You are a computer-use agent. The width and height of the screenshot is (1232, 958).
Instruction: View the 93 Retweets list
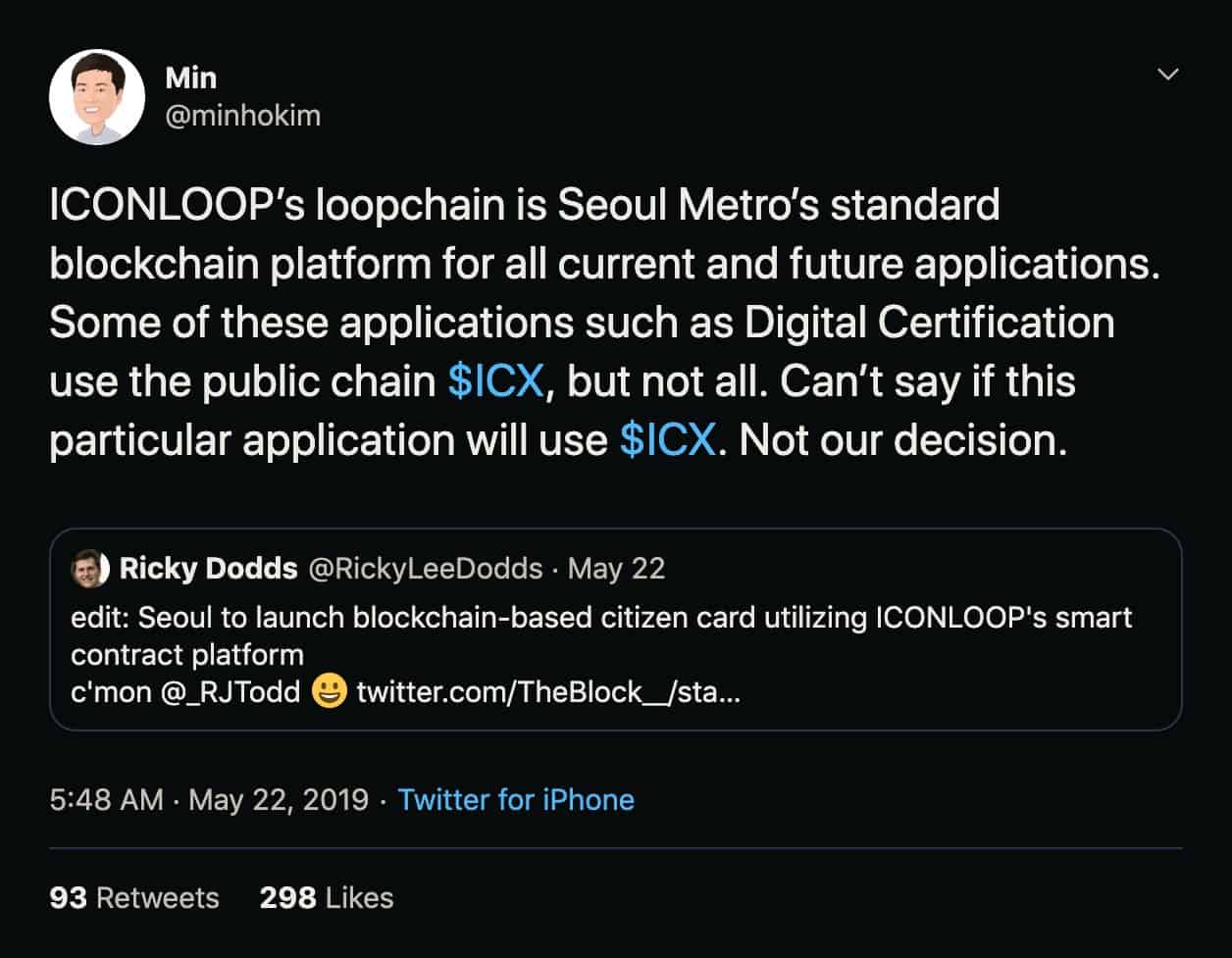(134, 896)
